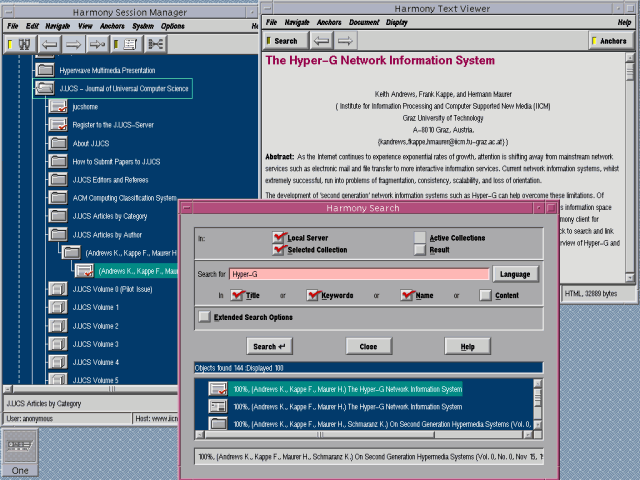640x480 pixels.
Task: Click the binoculars search icon in Session Manager
Action: 21,44
